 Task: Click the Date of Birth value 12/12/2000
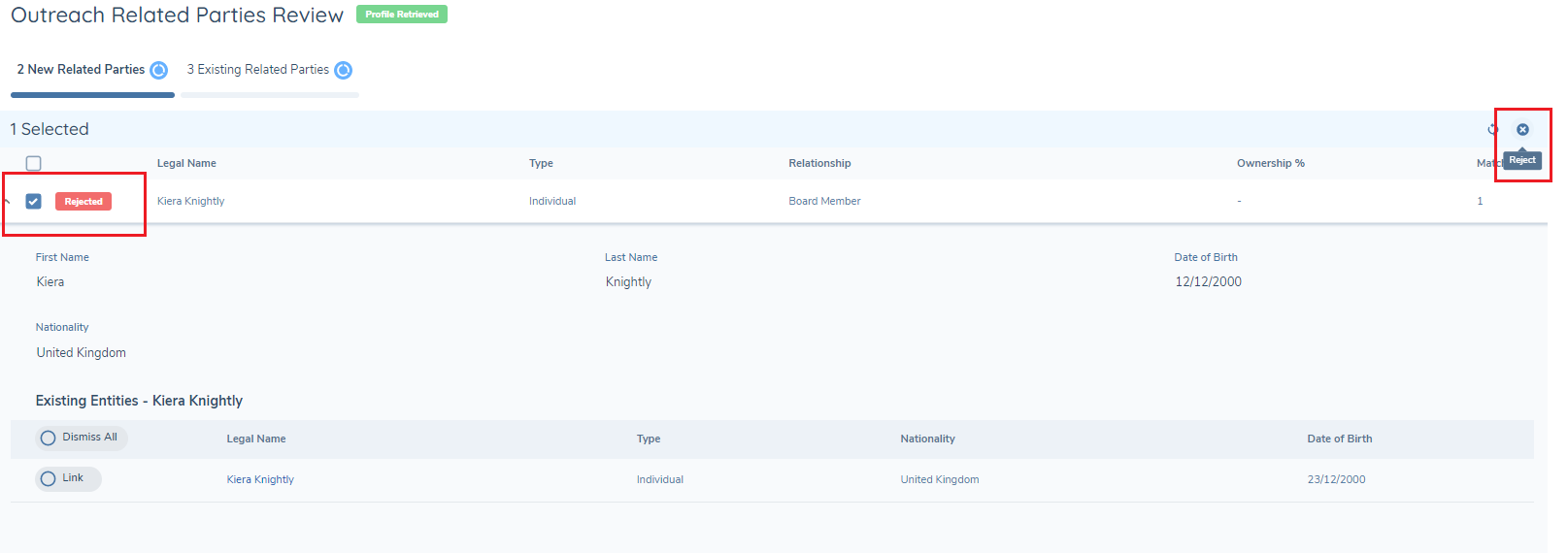(1208, 282)
